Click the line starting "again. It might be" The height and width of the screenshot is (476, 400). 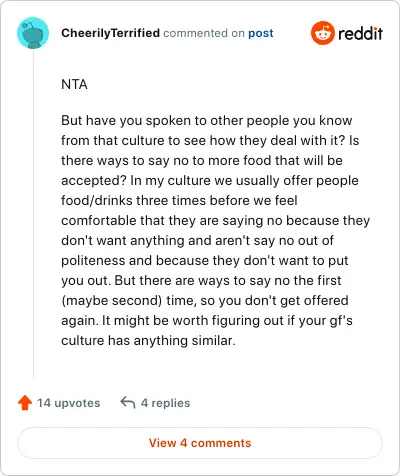tap(207, 320)
